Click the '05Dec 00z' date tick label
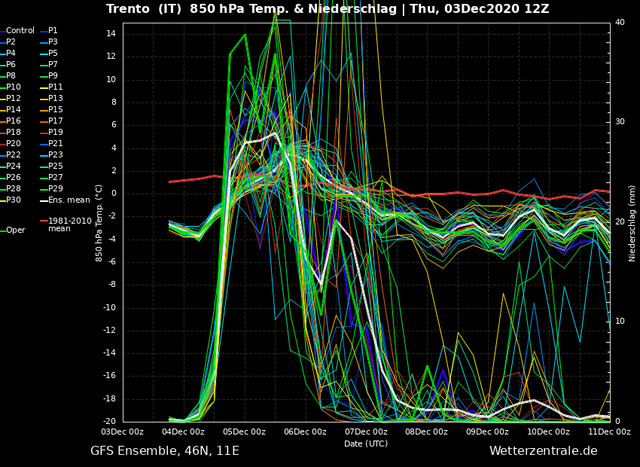 [x=245, y=432]
